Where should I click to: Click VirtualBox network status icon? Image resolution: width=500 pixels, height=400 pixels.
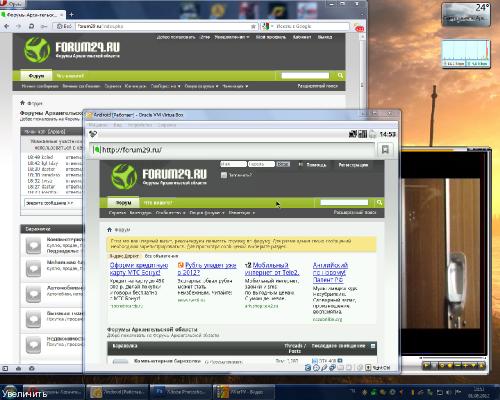[332, 368]
